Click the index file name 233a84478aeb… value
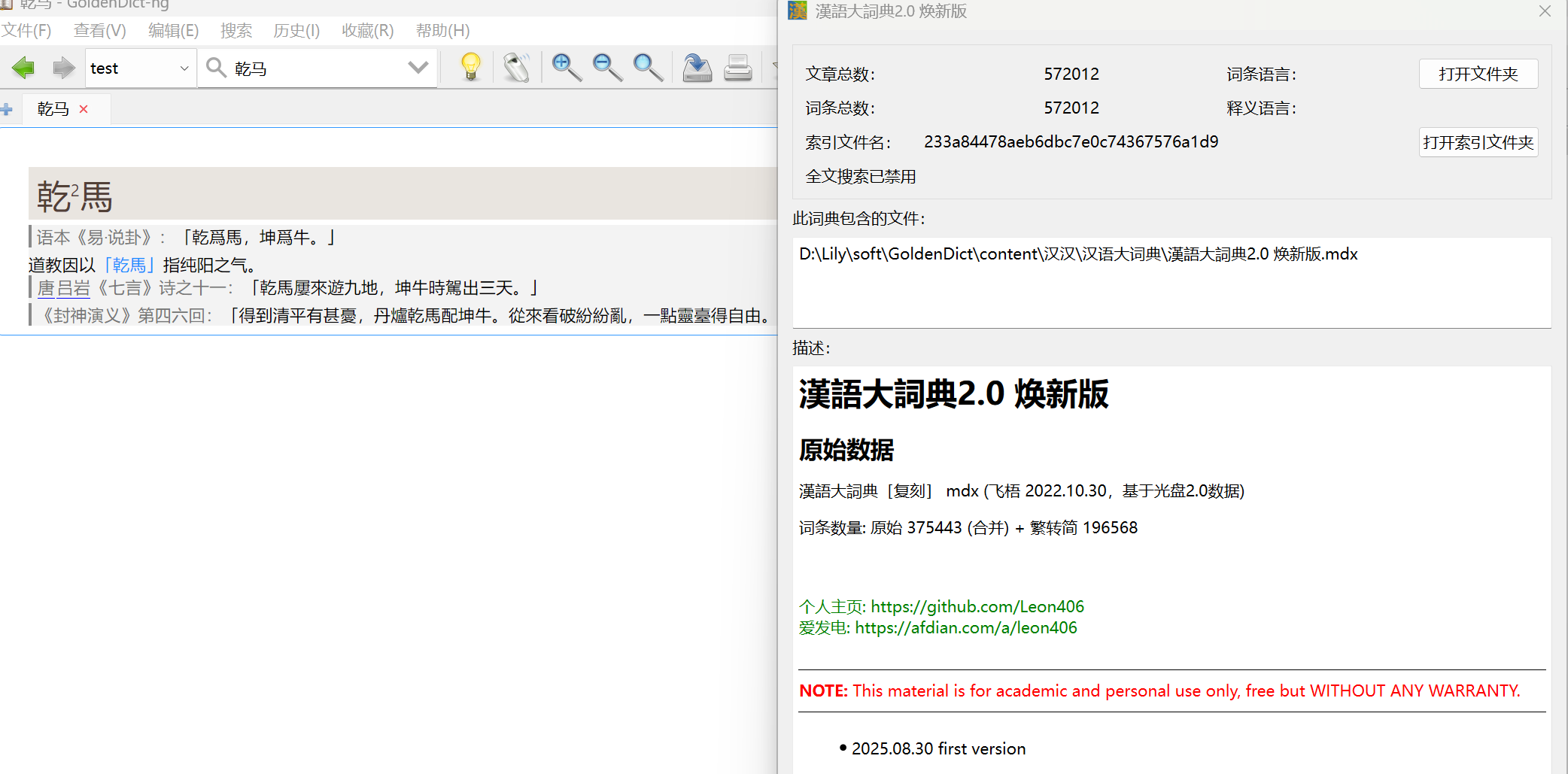 click(1071, 141)
